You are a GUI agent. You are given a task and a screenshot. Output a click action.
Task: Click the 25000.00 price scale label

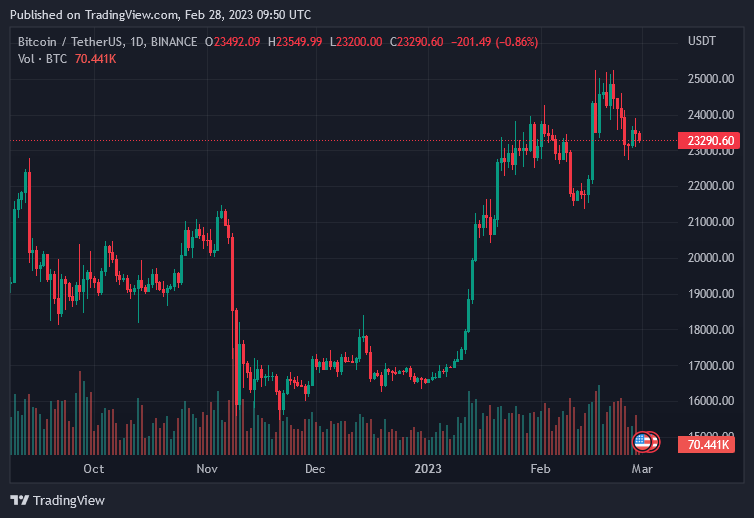[x=711, y=79]
